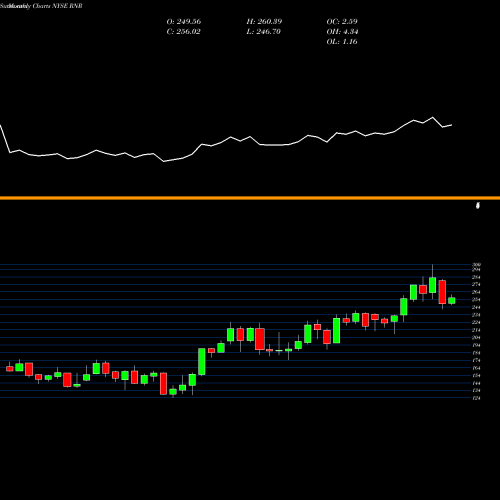
Task: Click the 254 price axis label
Action: (x=476, y=300)
